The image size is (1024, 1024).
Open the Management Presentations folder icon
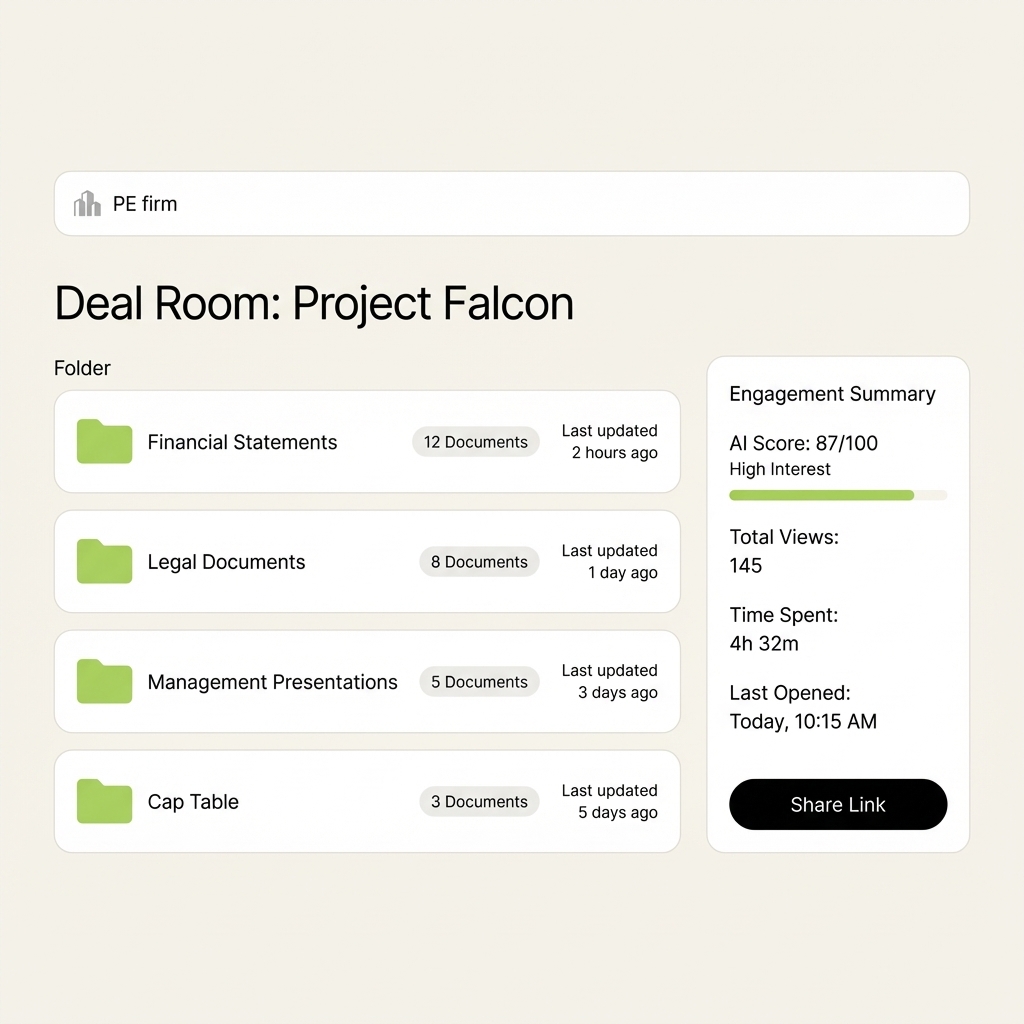tap(103, 681)
